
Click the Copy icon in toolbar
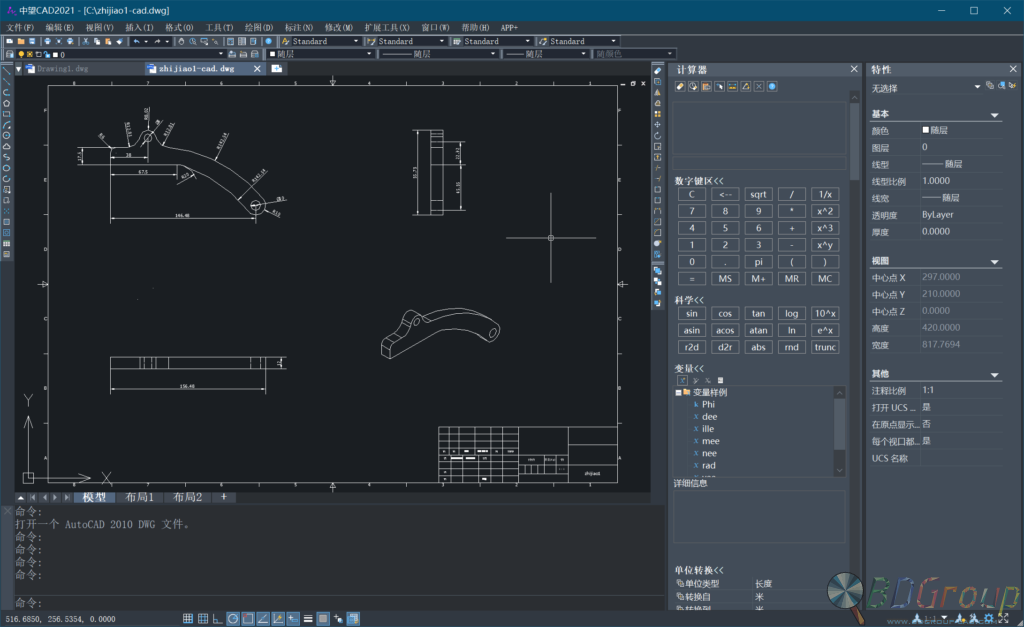[x=97, y=41]
